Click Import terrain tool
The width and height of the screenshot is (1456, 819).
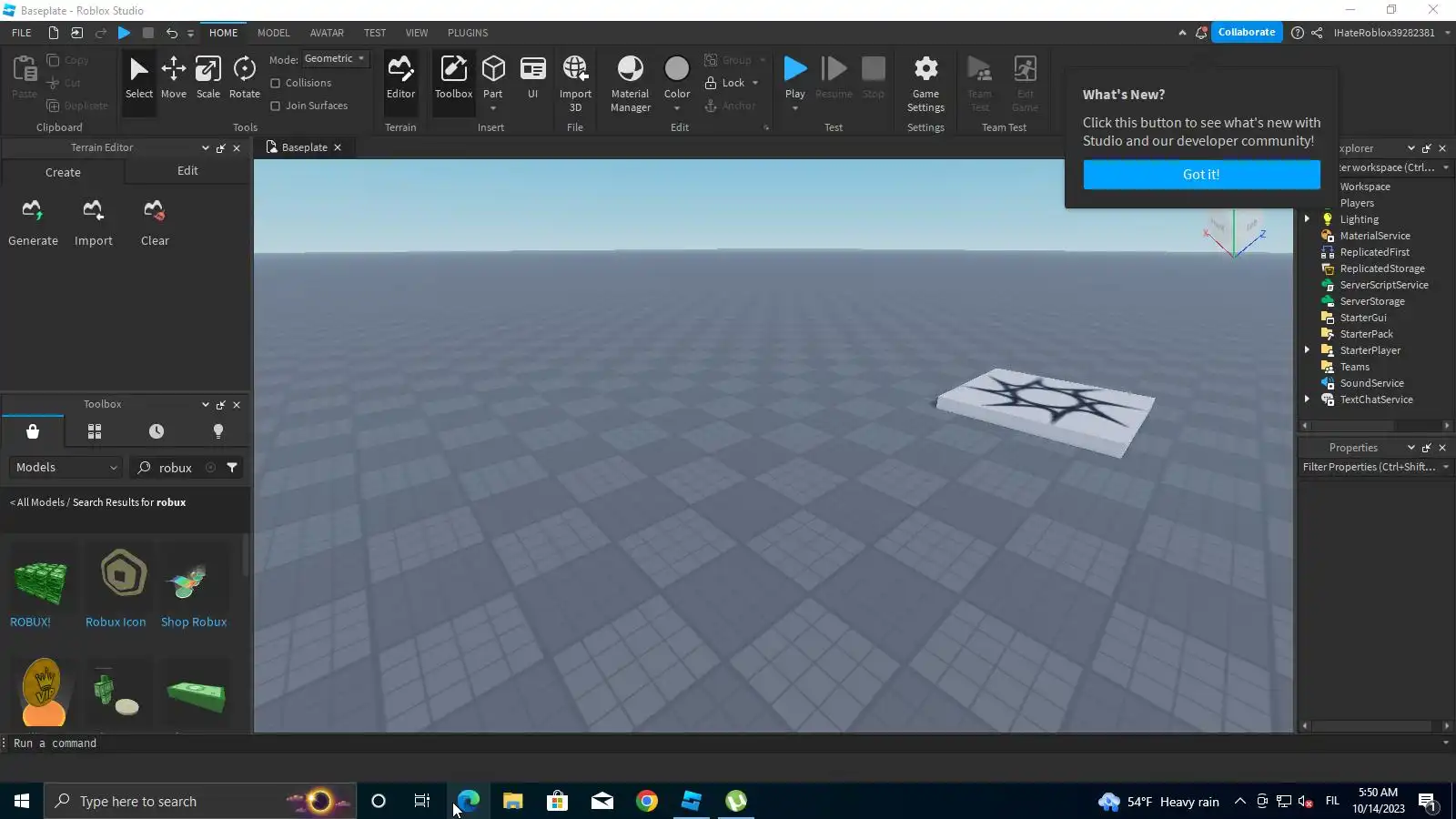click(x=94, y=224)
